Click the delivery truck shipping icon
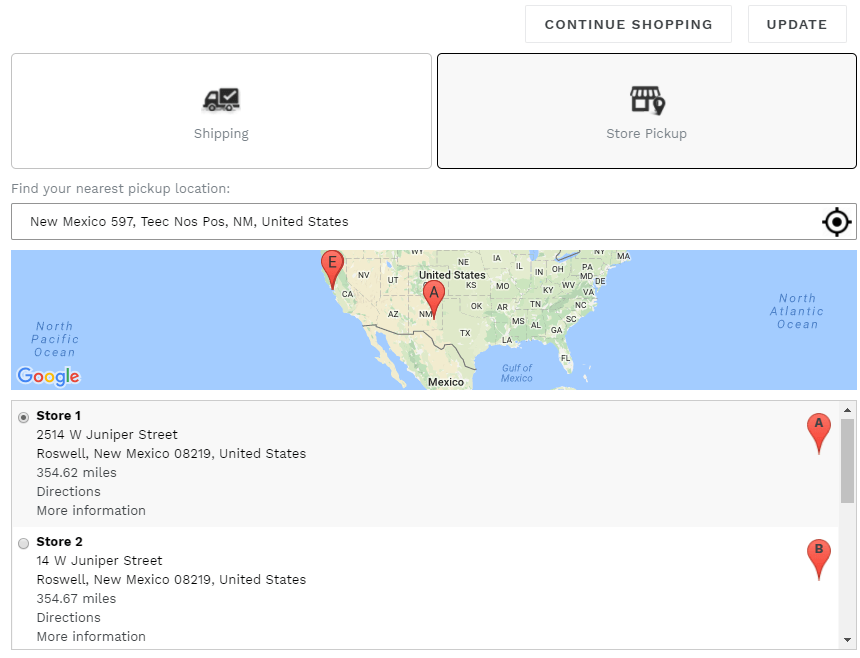The image size is (860, 658). 221,100
